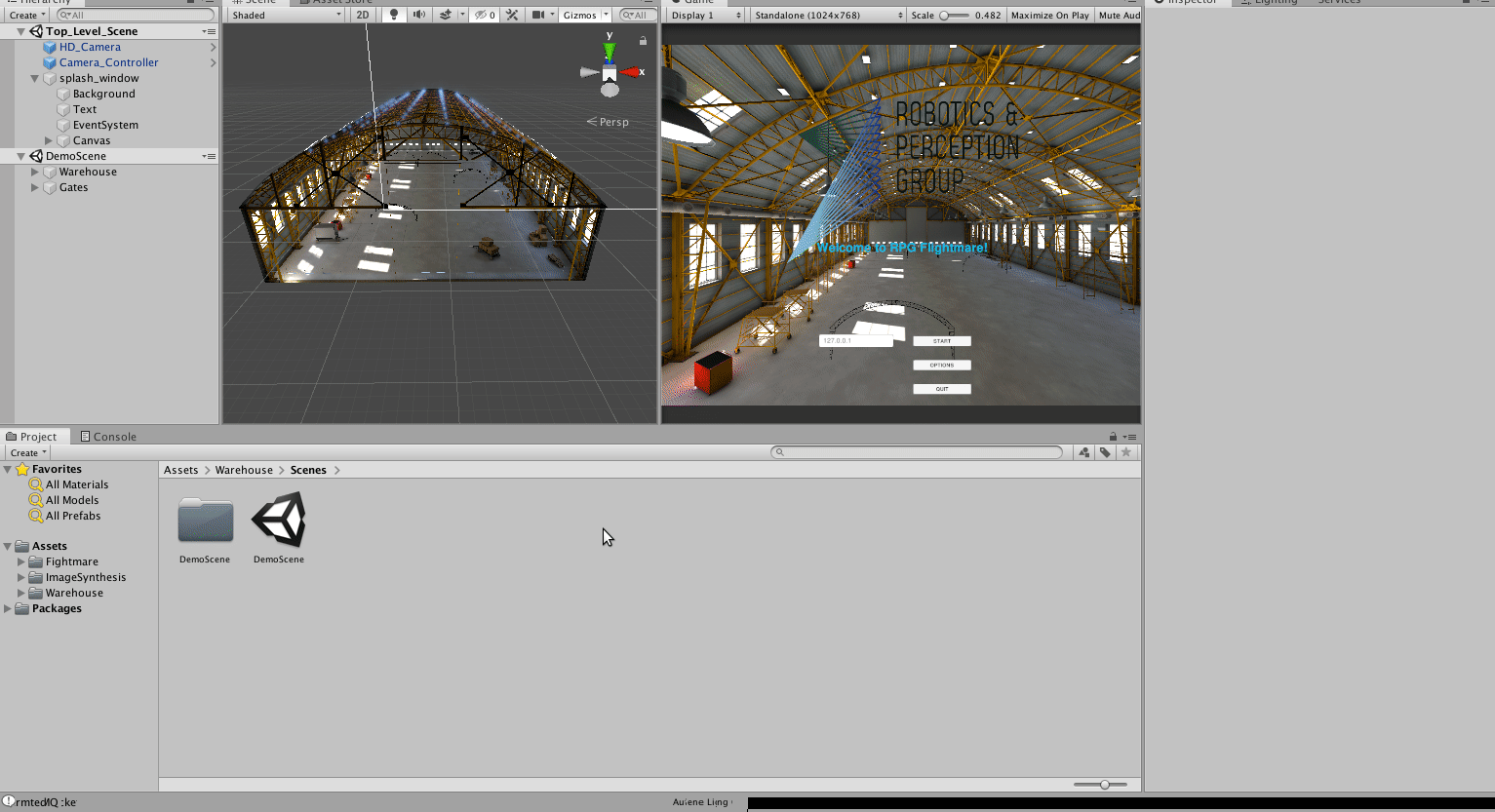Open the scene effects dropdown arrow

tap(461, 15)
